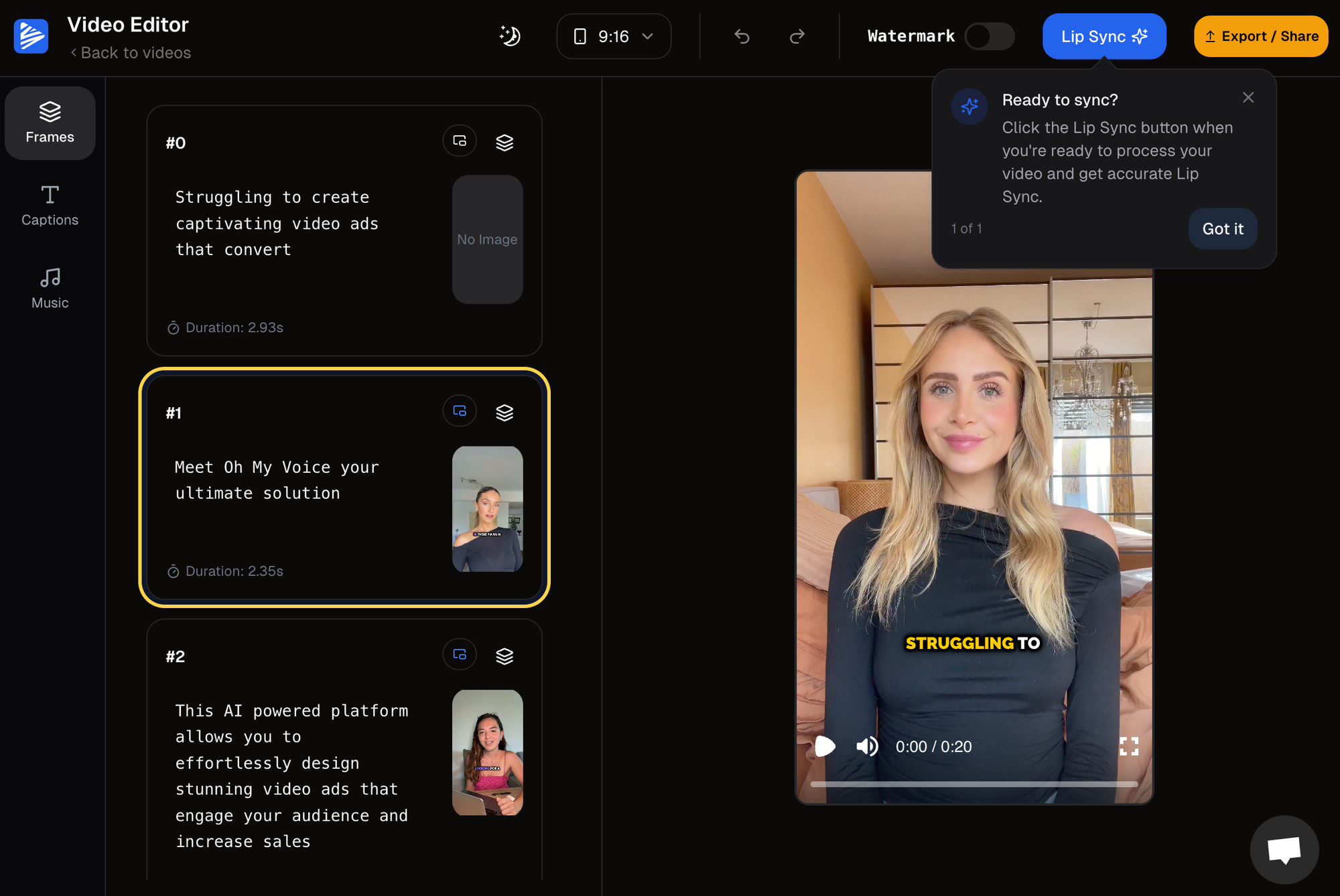1340x896 pixels.
Task: Toggle the Watermark switch off
Action: [990, 36]
